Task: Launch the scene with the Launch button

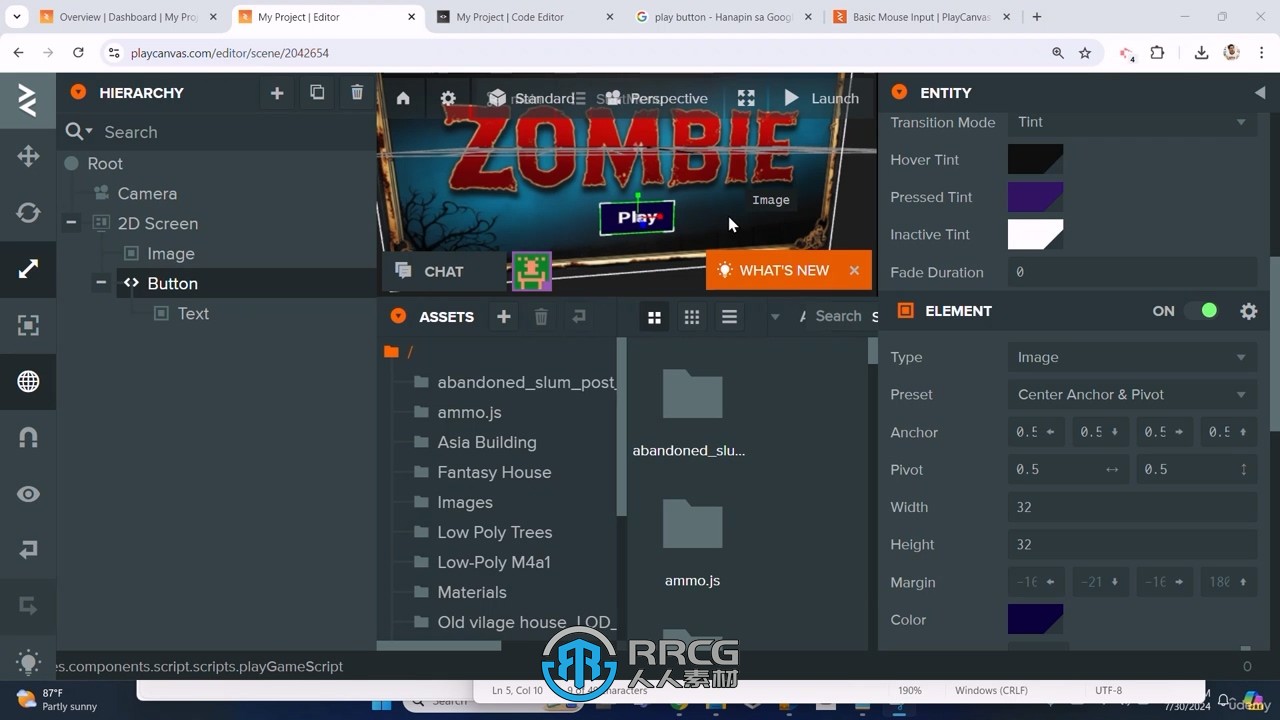Action: click(x=821, y=98)
